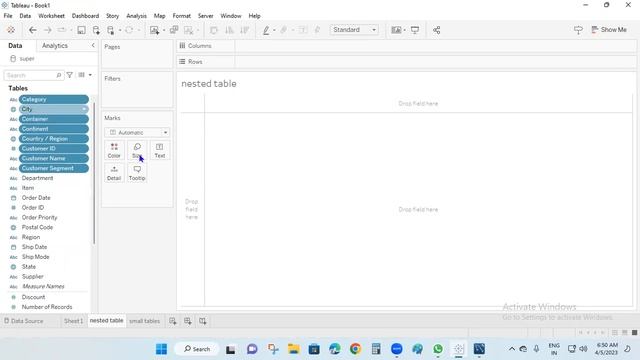640x360 pixels.
Task: Click the new worksheet toolbar icon
Action: (x=154, y=30)
